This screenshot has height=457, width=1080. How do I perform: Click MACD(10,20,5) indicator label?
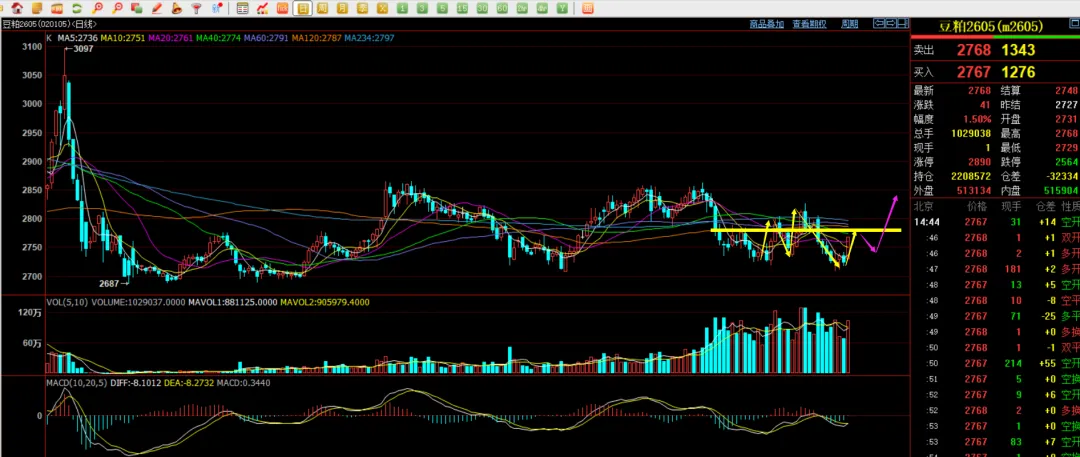click(x=76, y=383)
